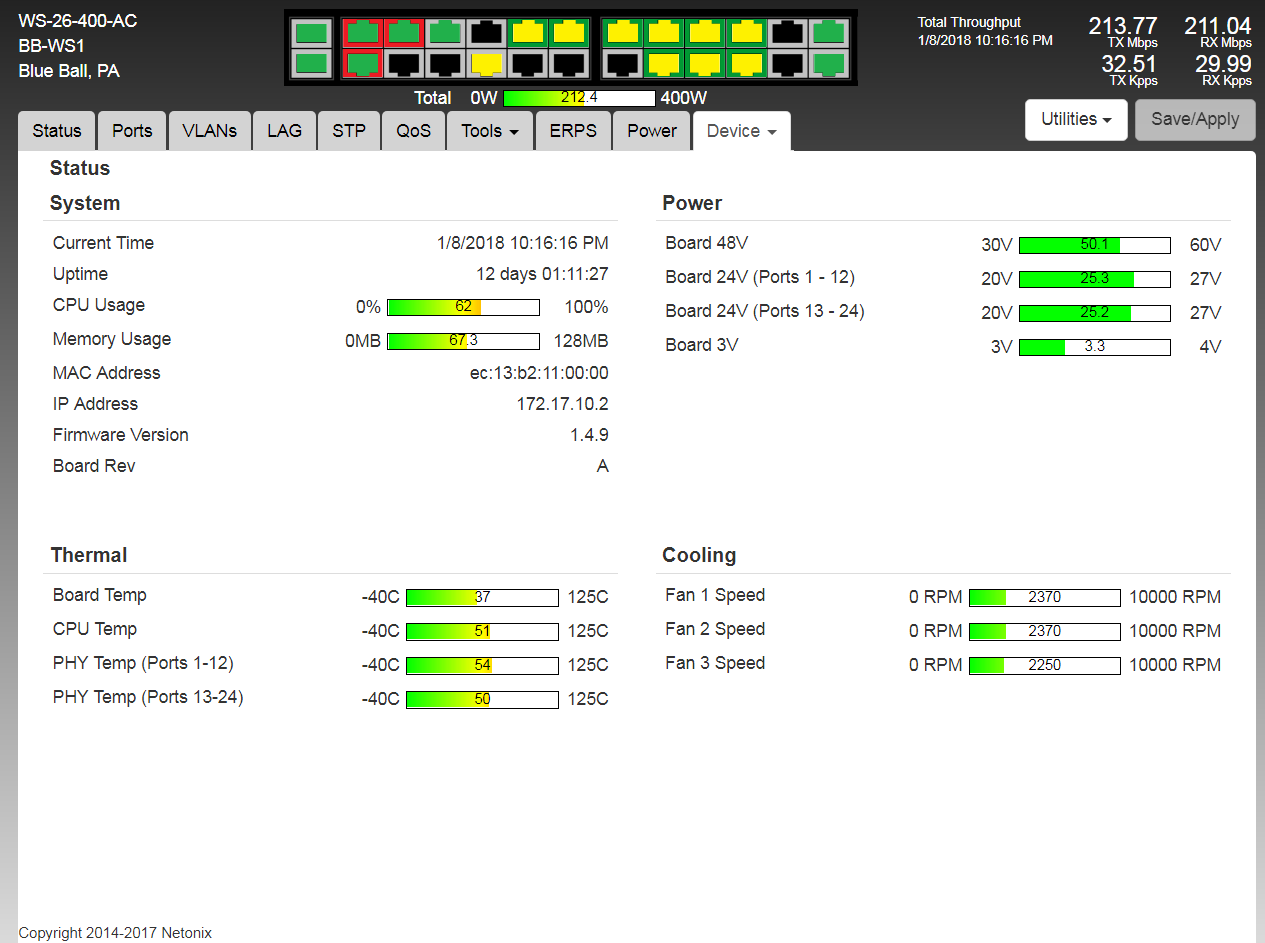The image size is (1265, 943).
Task: Click the Save/Apply button
Action: coord(1195,119)
